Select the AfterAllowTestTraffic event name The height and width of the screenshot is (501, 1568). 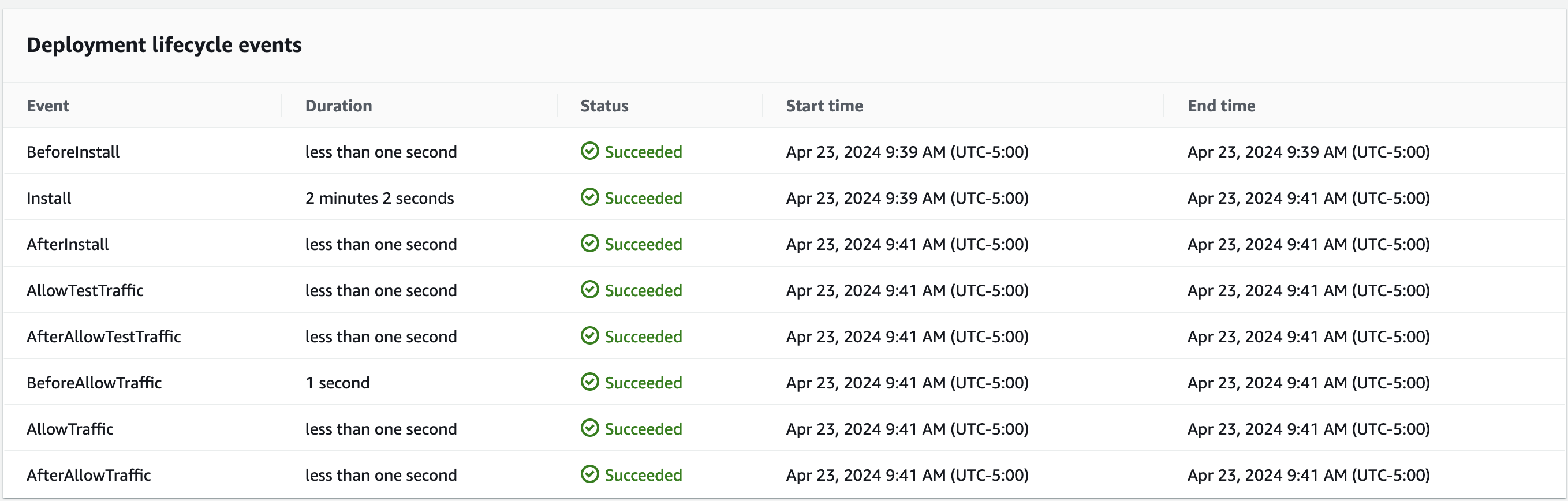click(104, 337)
